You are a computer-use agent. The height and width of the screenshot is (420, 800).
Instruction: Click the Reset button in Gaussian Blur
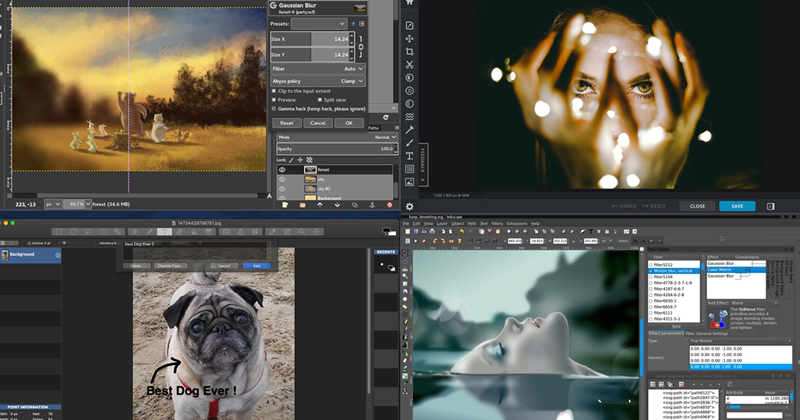287,123
